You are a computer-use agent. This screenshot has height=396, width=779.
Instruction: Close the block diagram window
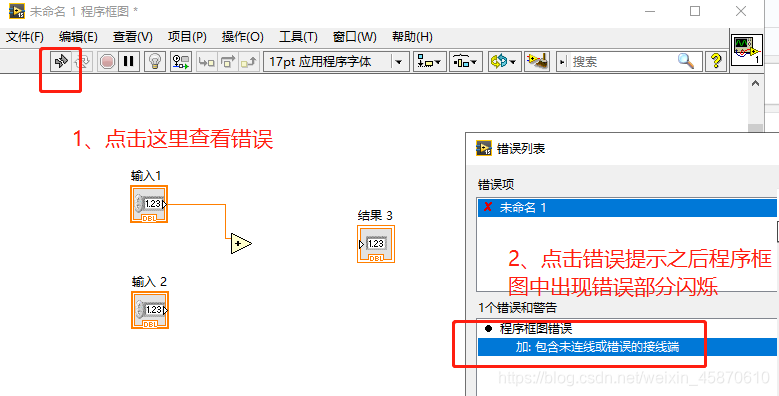pos(741,11)
